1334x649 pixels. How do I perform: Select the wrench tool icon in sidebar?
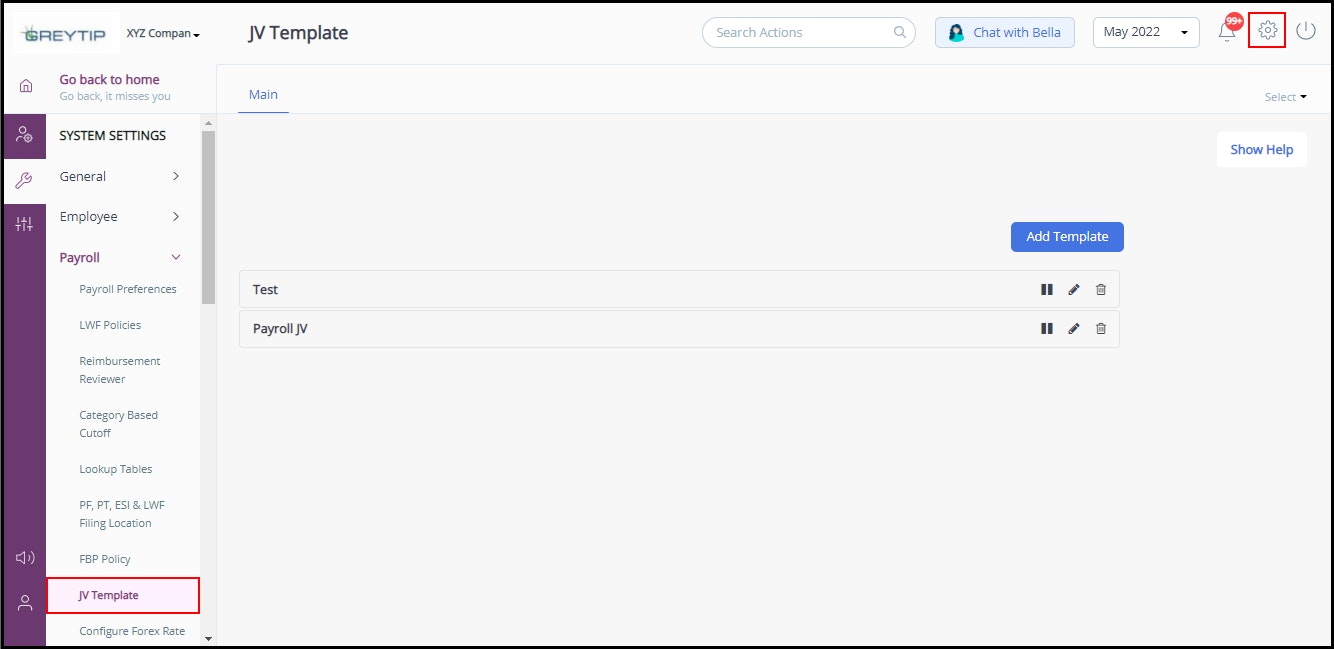[x=24, y=180]
